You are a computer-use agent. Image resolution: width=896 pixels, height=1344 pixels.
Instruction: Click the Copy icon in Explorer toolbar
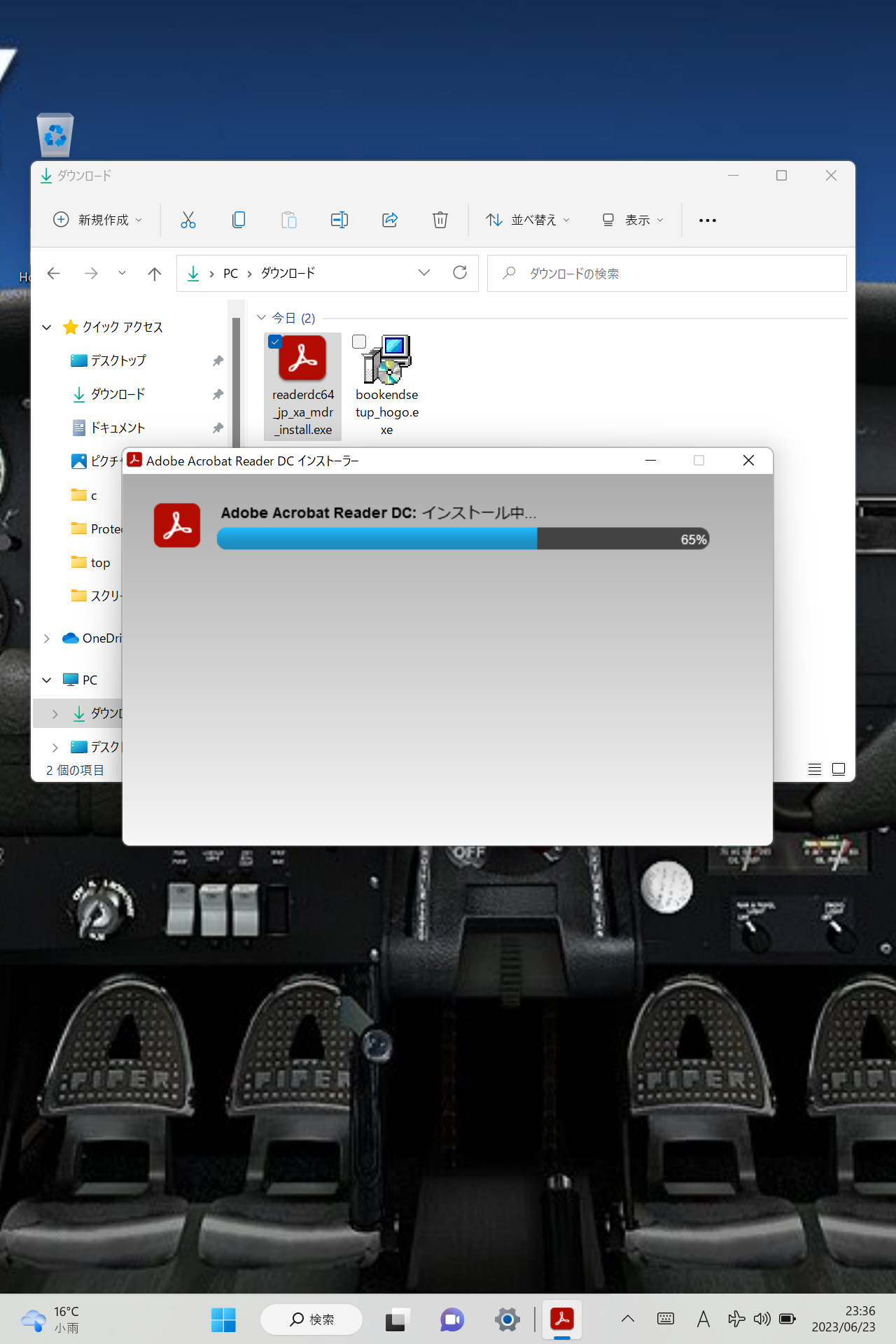(x=239, y=220)
